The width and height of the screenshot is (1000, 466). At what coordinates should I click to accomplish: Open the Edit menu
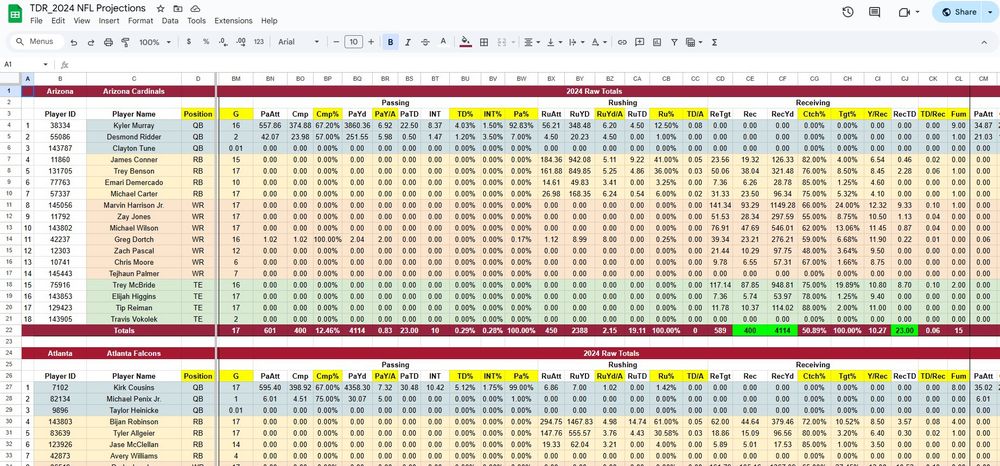58,20
